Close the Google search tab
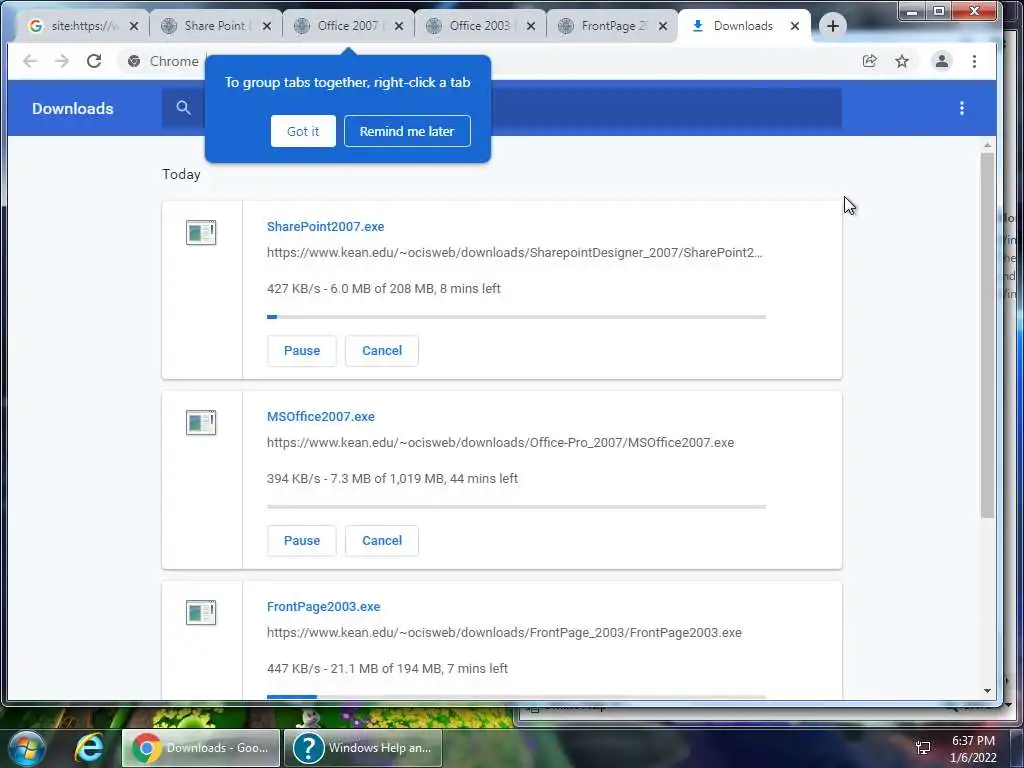This screenshot has height=768, width=1024. click(x=134, y=26)
